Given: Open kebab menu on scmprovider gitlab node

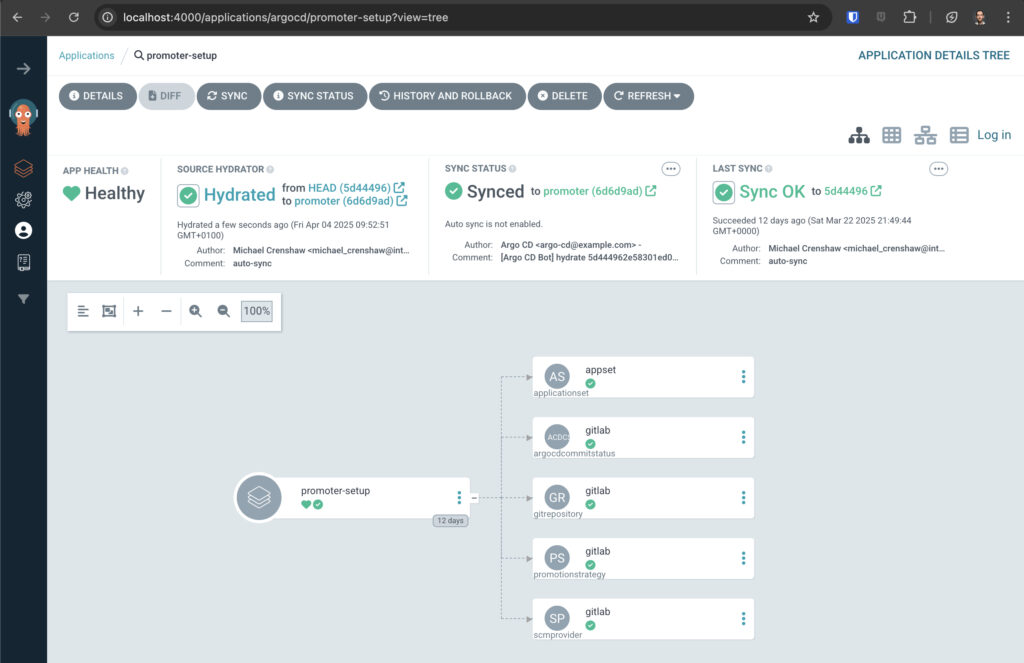Looking at the screenshot, I should 743,619.
